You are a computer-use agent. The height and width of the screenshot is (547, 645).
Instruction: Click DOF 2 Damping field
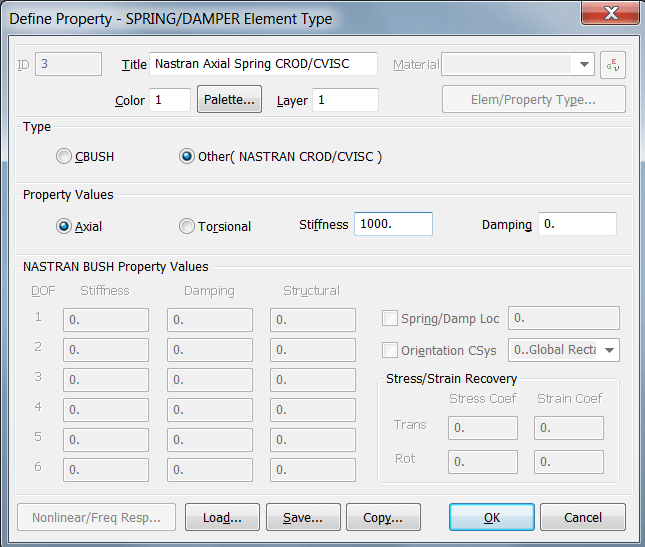210,350
